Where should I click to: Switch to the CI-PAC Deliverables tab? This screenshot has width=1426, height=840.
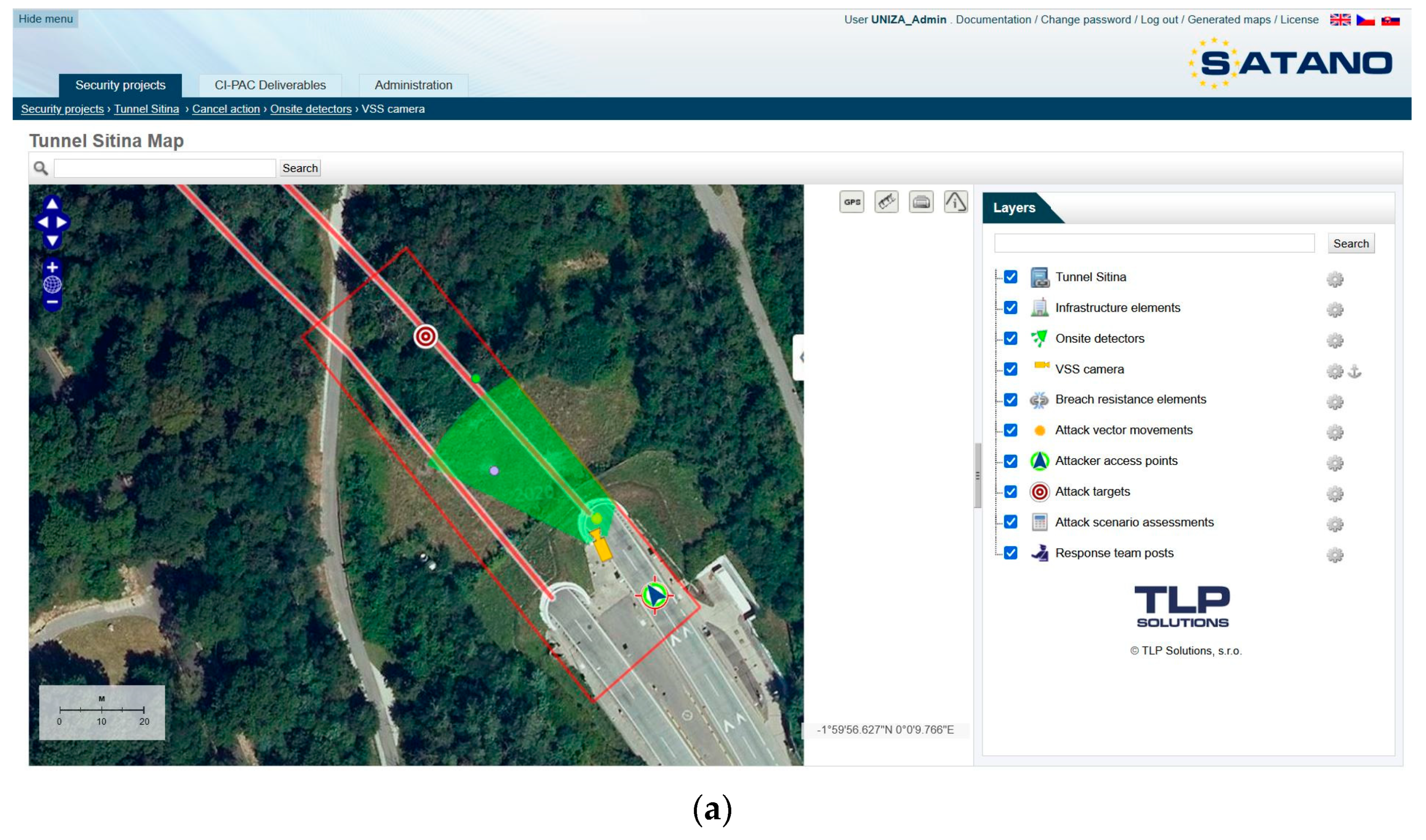pyautogui.click(x=270, y=85)
